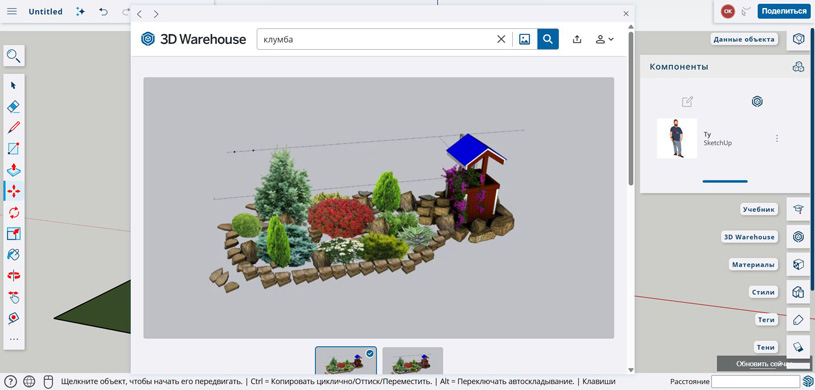Open the Теги panel label
Viewport: 815px width, 390px height.
[x=766, y=320]
